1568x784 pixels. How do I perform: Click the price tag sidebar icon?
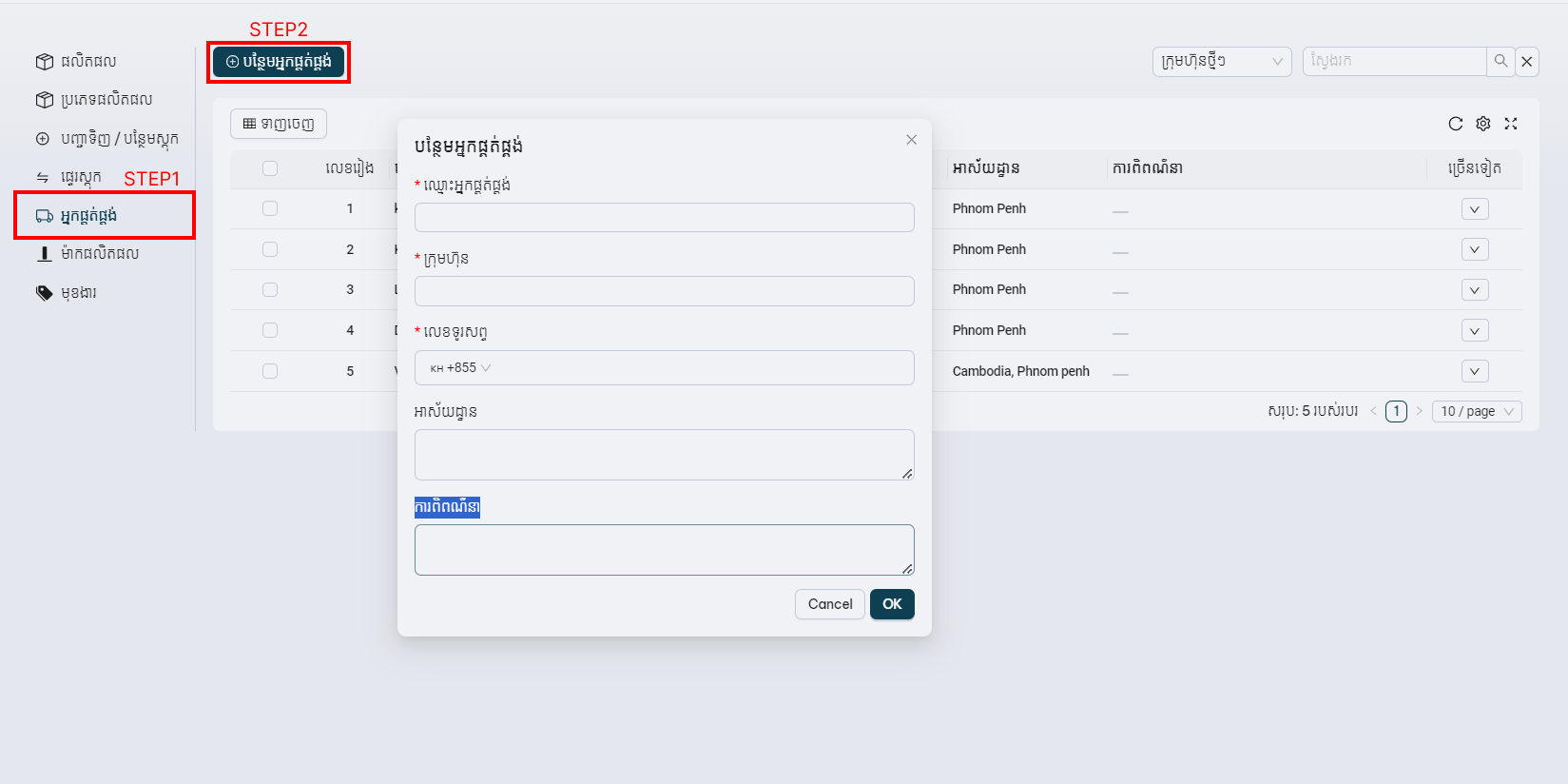44,293
